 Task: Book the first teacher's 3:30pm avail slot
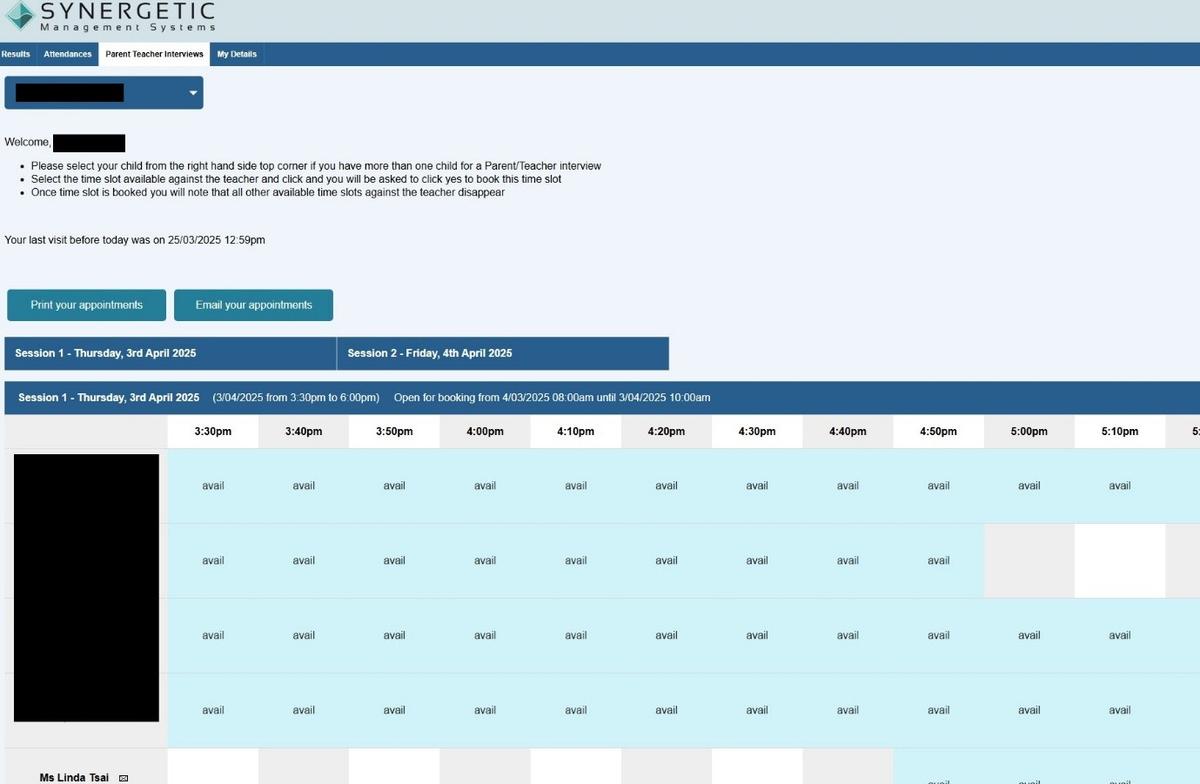click(213, 486)
